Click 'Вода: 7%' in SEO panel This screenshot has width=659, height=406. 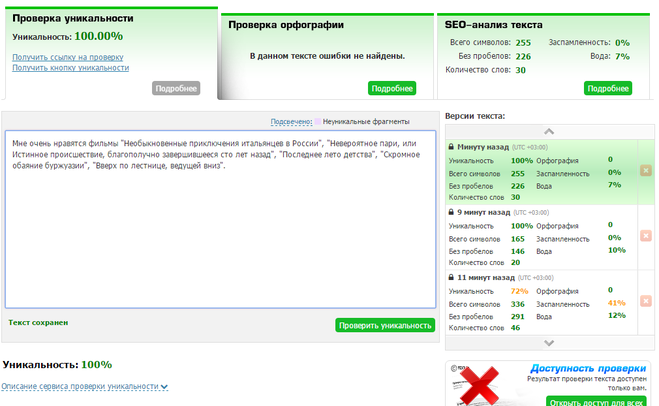click(610, 56)
